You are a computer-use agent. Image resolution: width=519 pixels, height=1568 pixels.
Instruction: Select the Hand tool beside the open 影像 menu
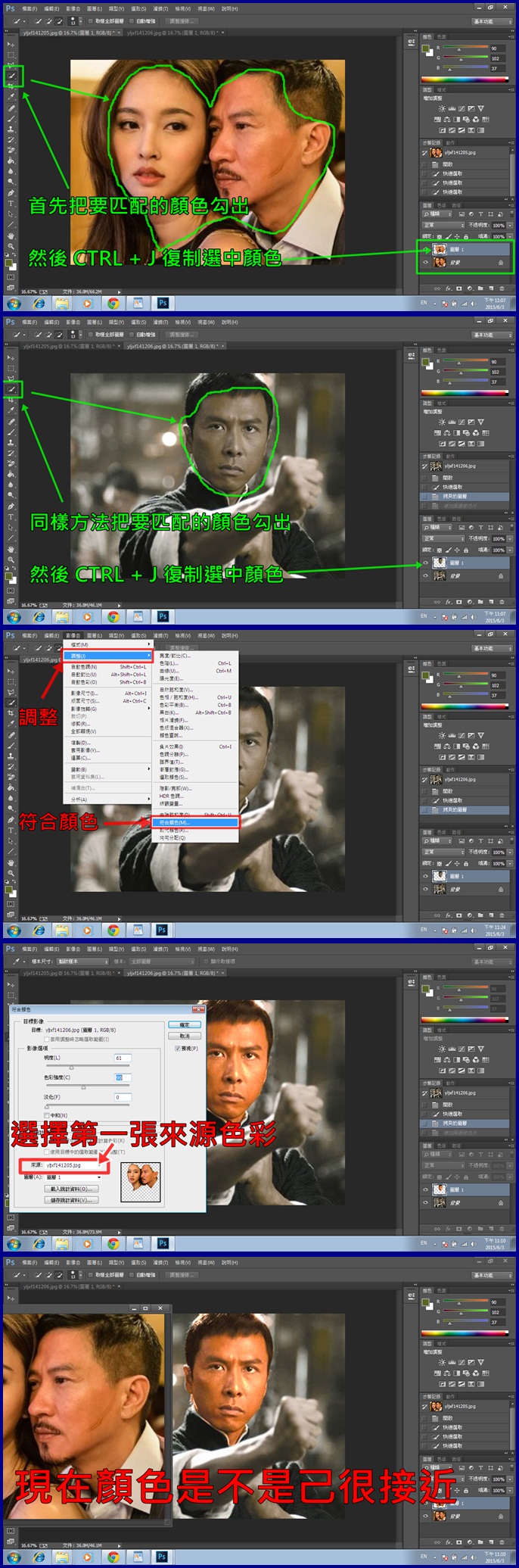pos(11,862)
